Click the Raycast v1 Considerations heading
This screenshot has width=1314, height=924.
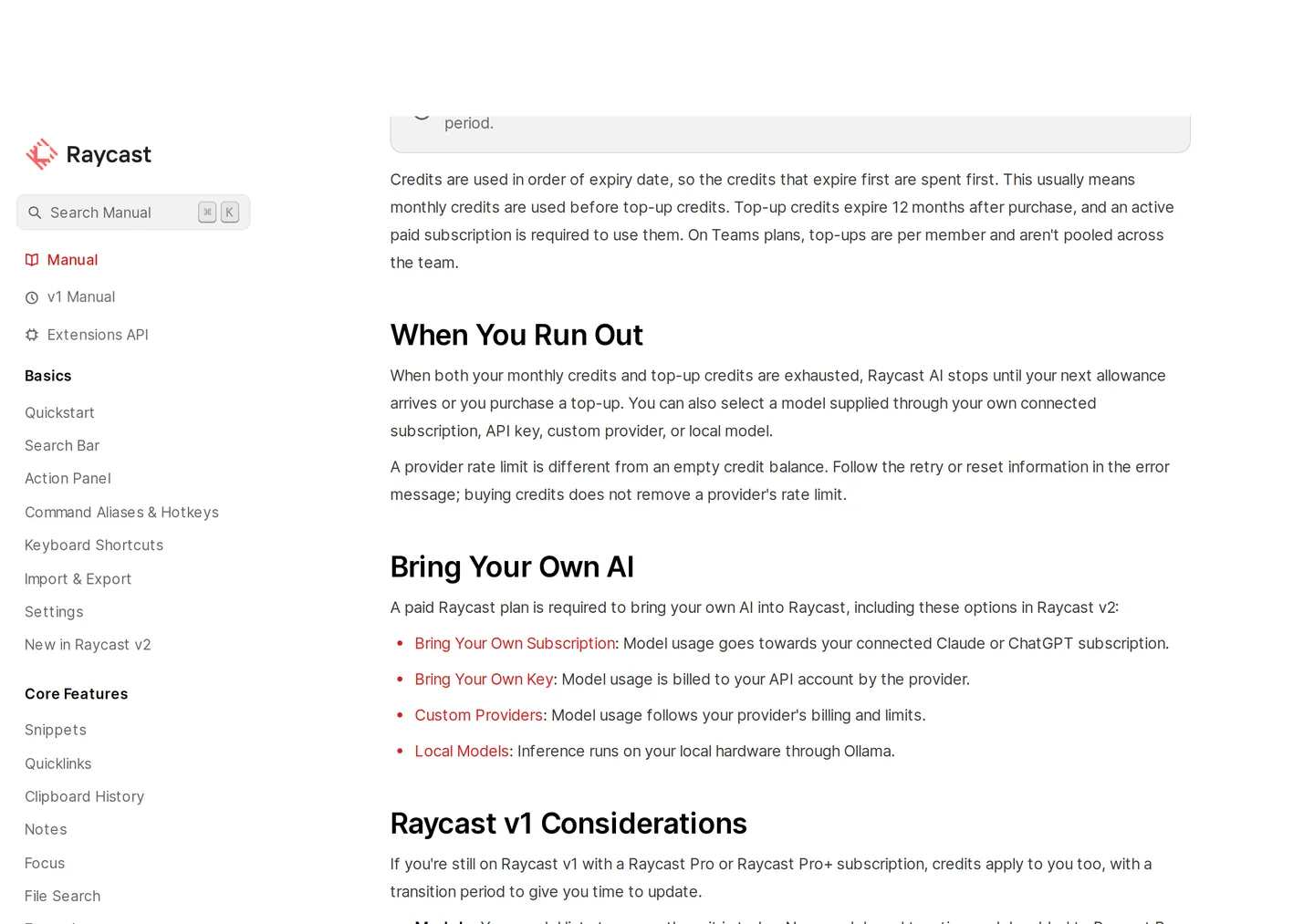568,823
